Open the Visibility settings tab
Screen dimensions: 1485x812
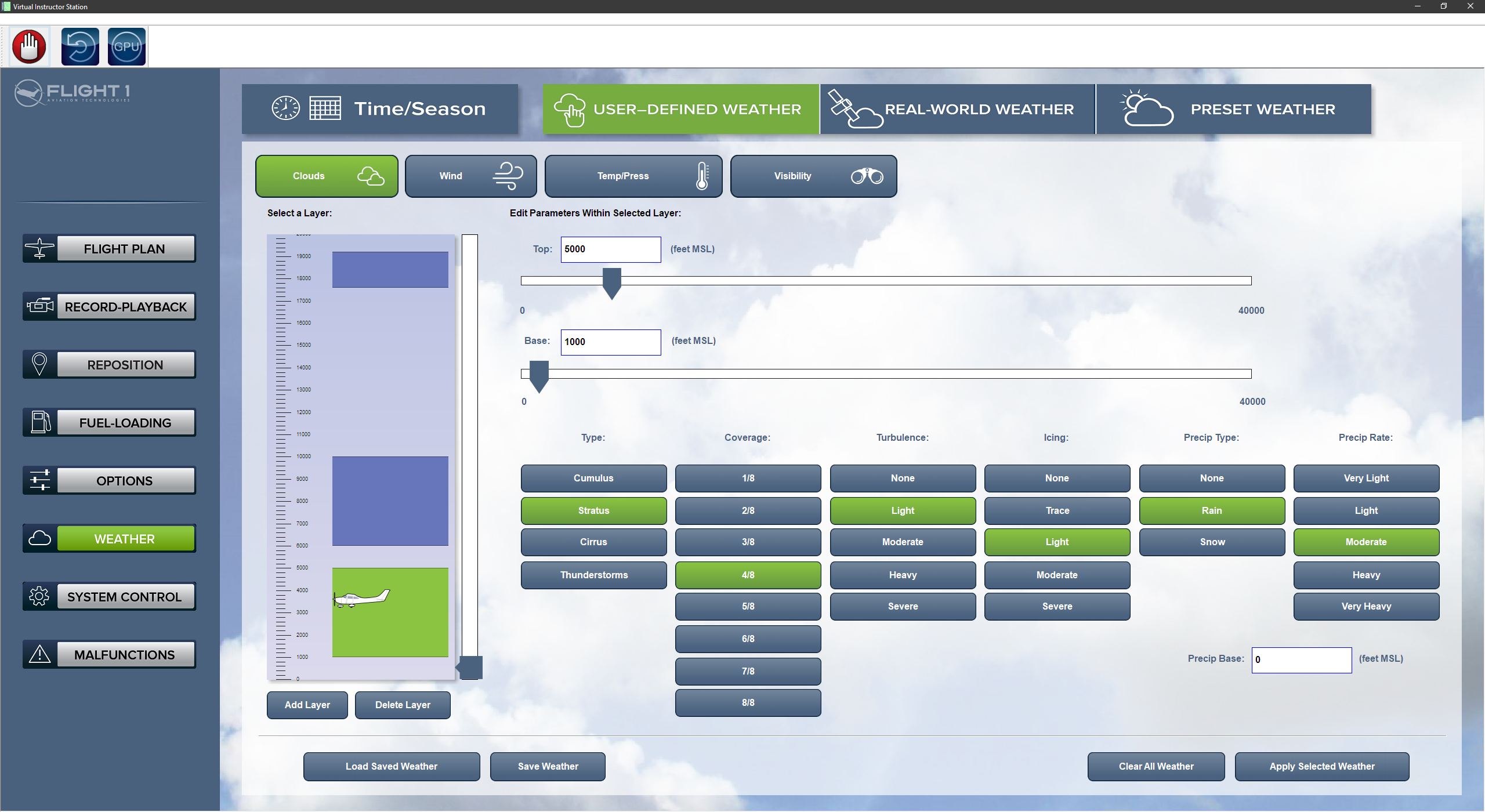click(813, 176)
